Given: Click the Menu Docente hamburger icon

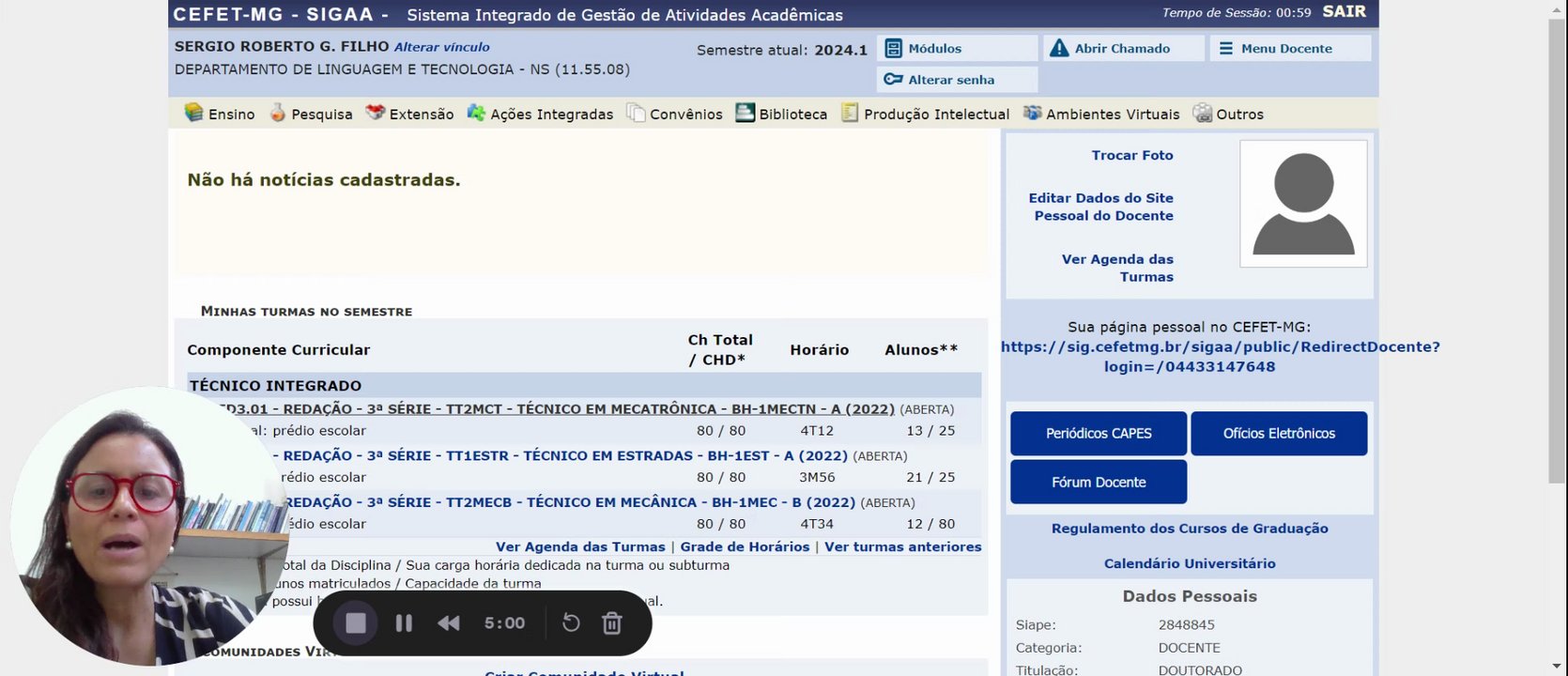Looking at the screenshot, I should (x=1225, y=49).
